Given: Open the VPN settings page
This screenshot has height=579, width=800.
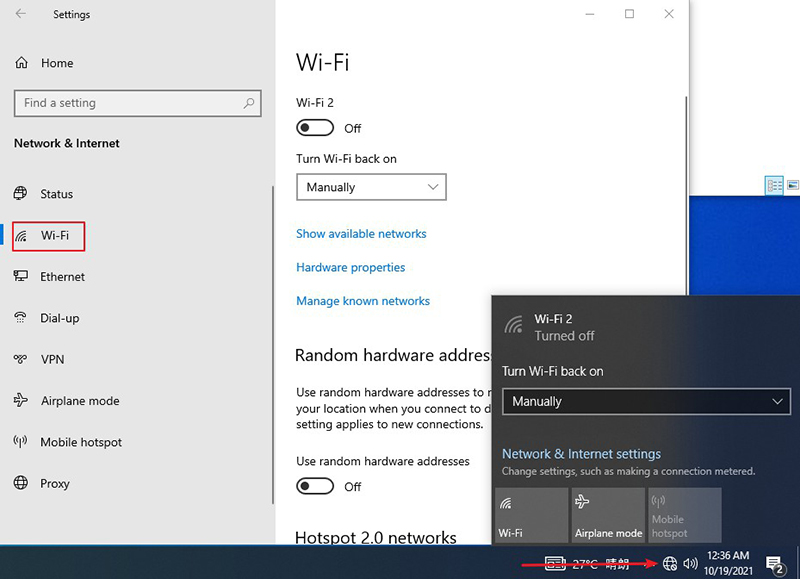Looking at the screenshot, I should tap(39, 359).
